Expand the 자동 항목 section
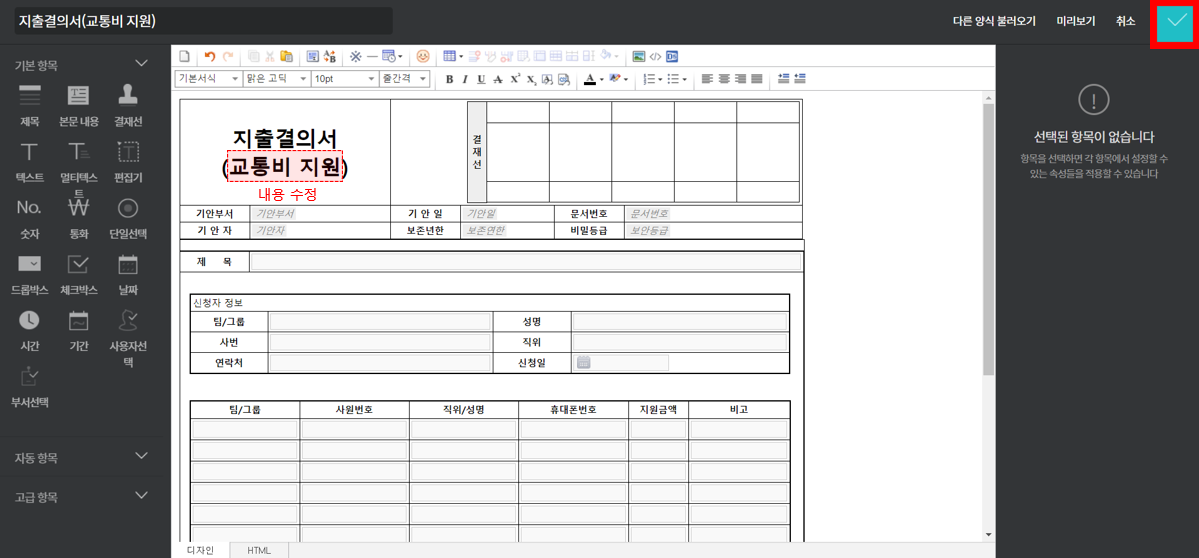Image resolution: width=1199 pixels, height=558 pixels. pos(141,456)
